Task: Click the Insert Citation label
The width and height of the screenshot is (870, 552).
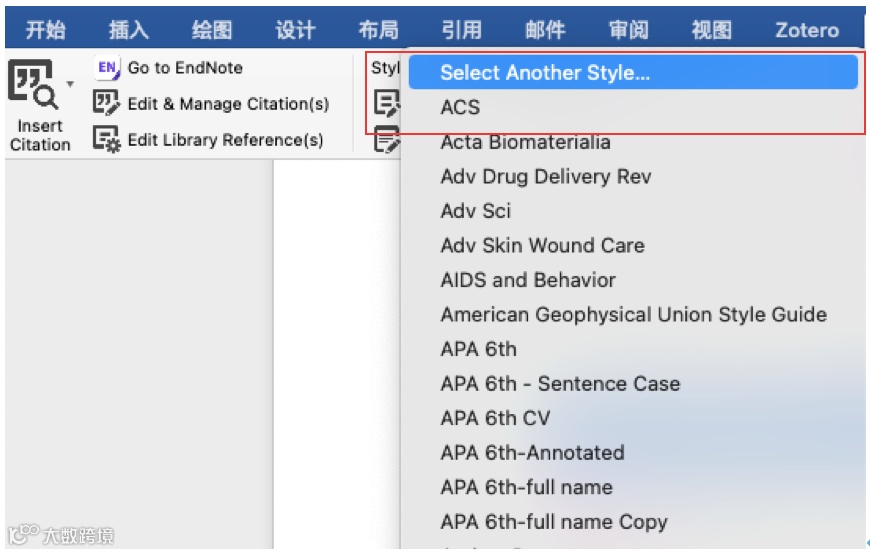Action: 40,135
